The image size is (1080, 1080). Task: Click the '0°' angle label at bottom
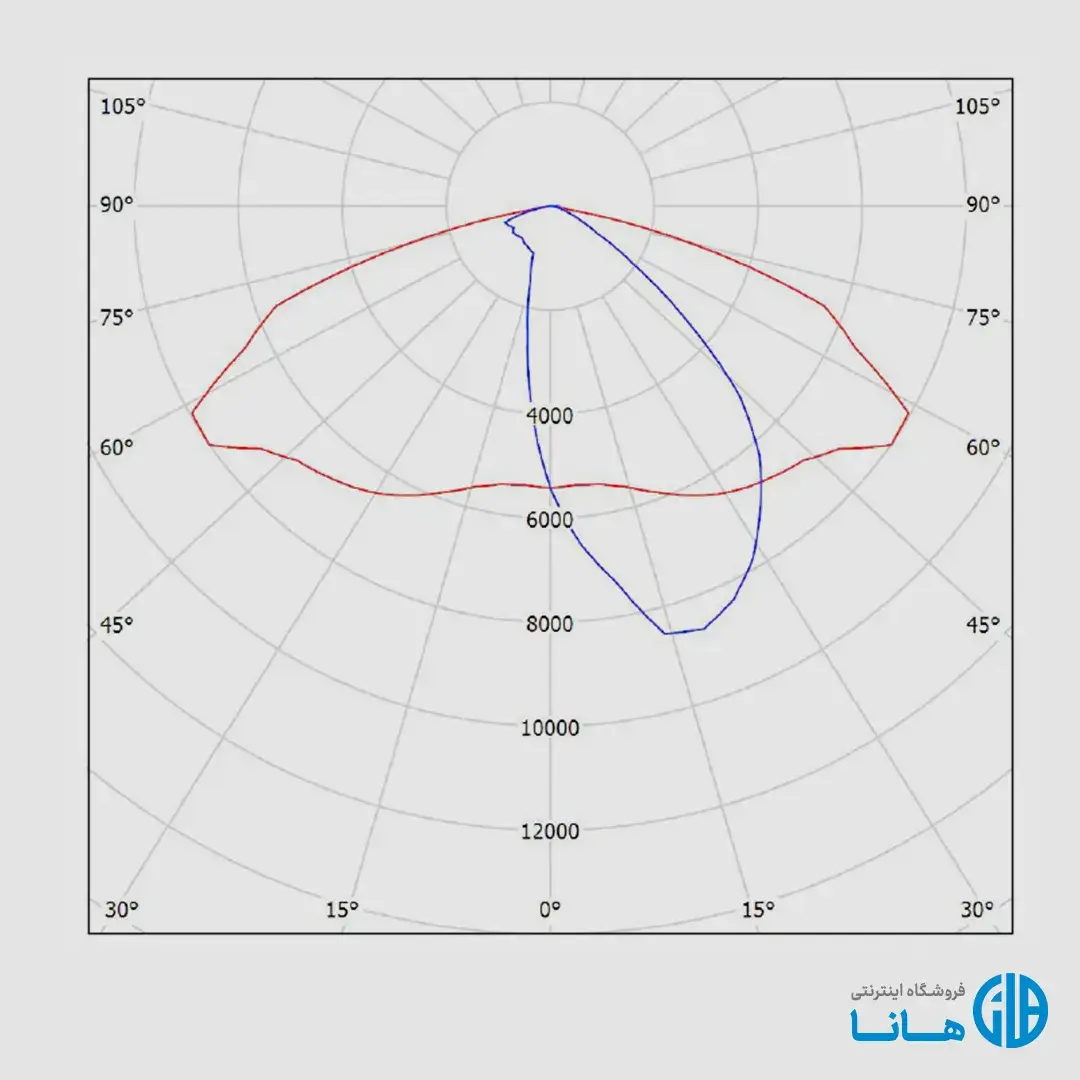[x=550, y=910]
